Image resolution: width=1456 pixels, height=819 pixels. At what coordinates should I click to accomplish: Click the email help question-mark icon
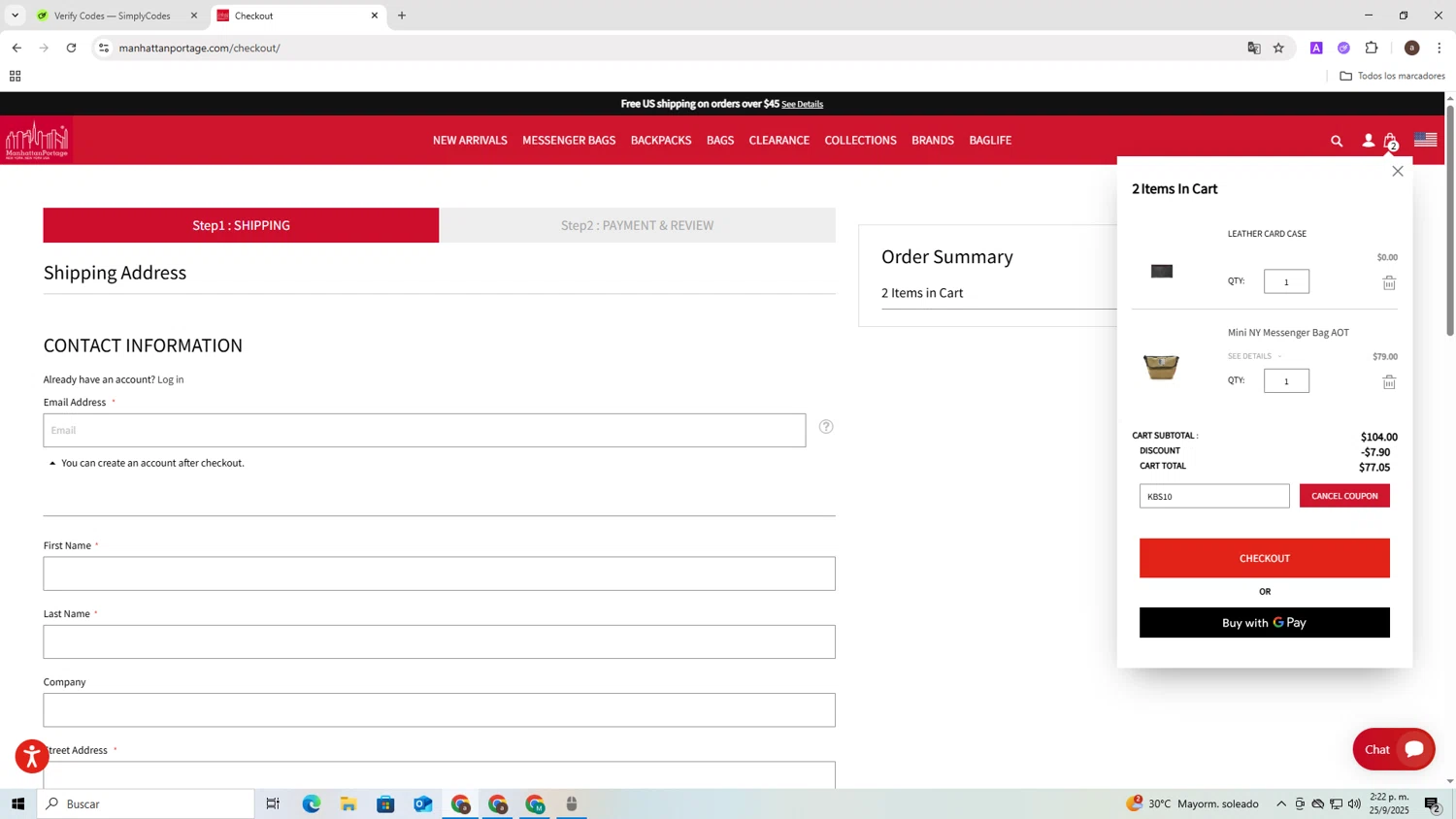pyautogui.click(x=826, y=427)
